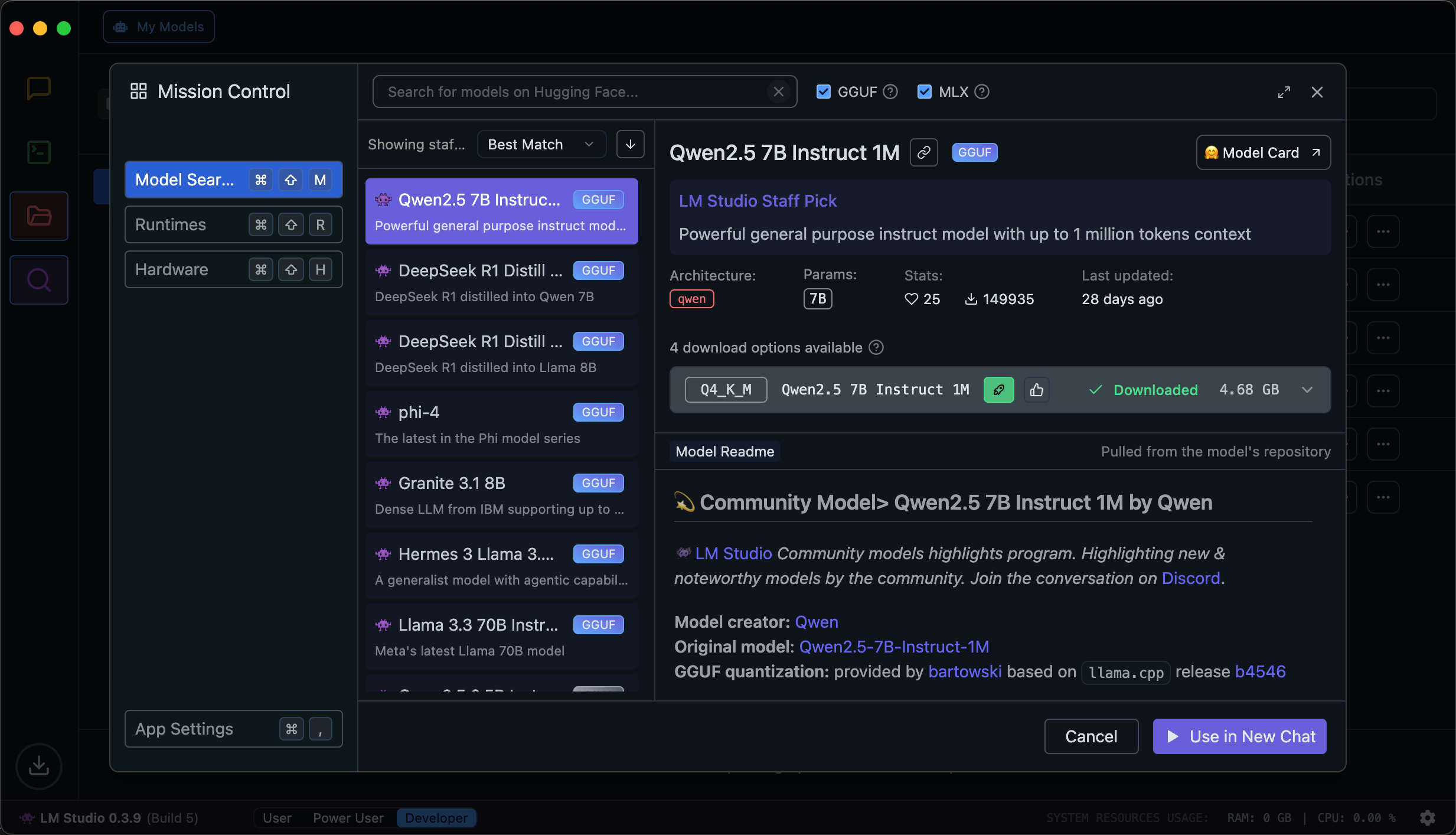Open the My Models folder sidebar icon
The width and height of the screenshot is (1456, 835).
39,216
